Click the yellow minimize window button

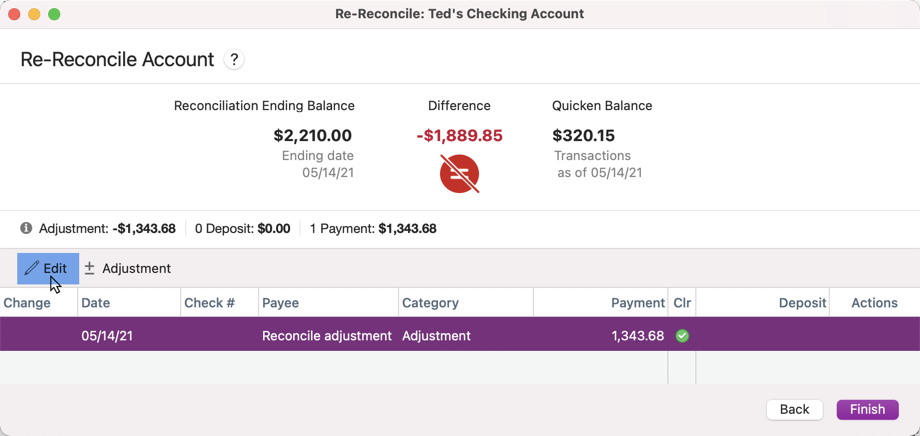click(34, 14)
